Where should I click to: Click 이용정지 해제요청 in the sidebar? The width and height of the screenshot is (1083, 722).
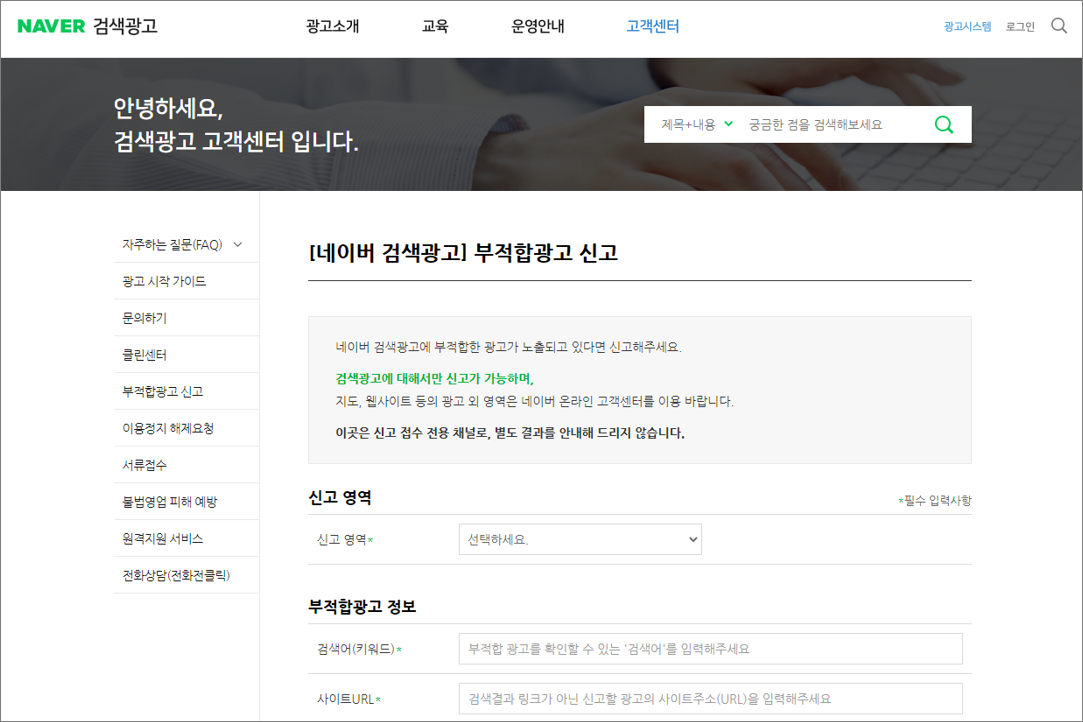pos(169,428)
